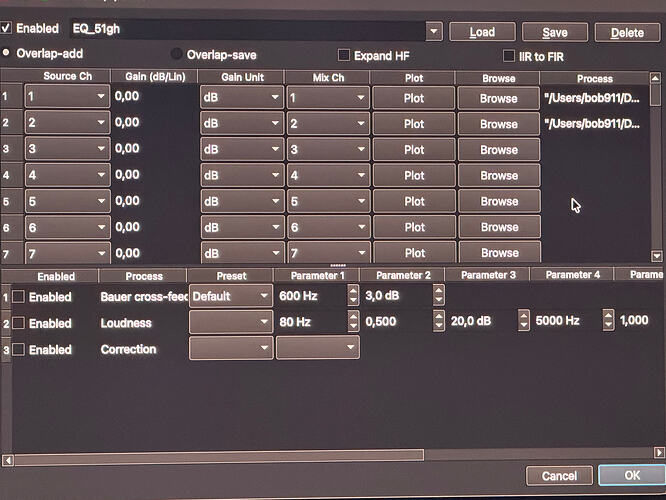Expand the Bauer cross-feed Default preset dropdown

tap(231, 296)
